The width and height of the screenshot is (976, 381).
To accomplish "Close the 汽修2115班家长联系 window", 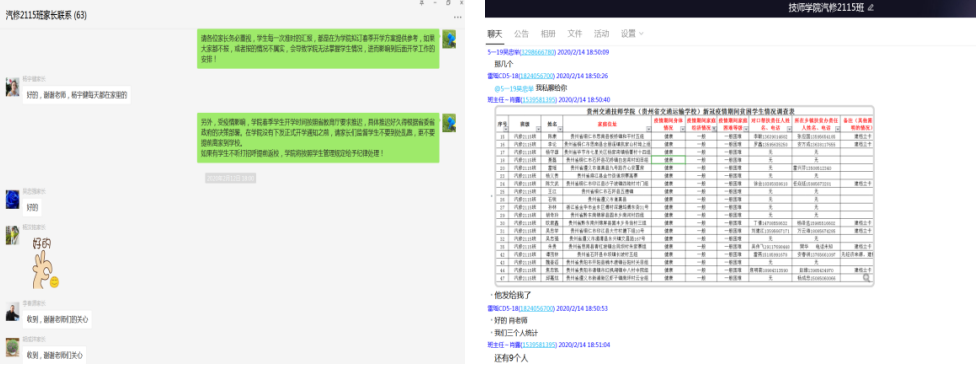I will coord(461,3).
